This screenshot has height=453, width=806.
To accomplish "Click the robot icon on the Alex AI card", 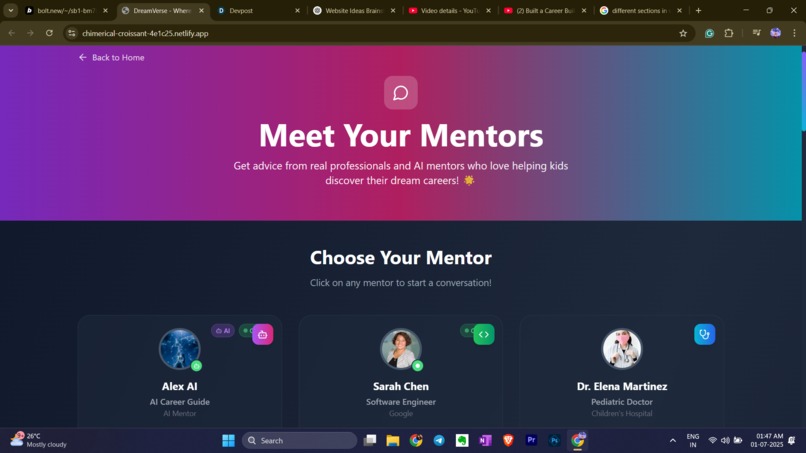I will click(x=263, y=335).
